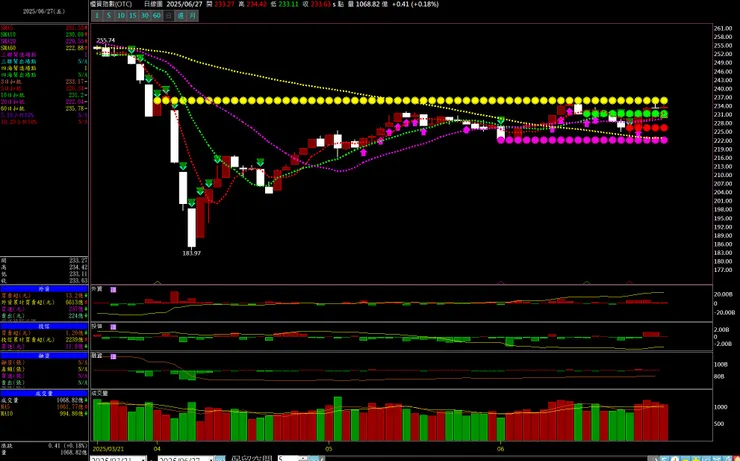Screen dimensions: 740x461
Task: Click the 2025/03/21 date axis label
Action: [108, 449]
